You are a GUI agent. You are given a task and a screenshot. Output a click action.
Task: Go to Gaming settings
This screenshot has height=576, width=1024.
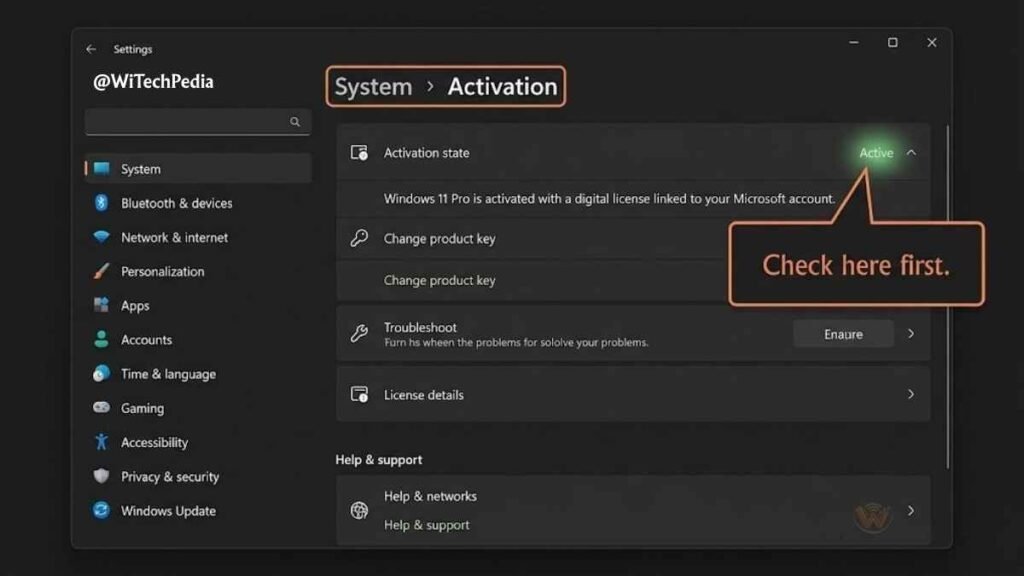[x=142, y=408]
